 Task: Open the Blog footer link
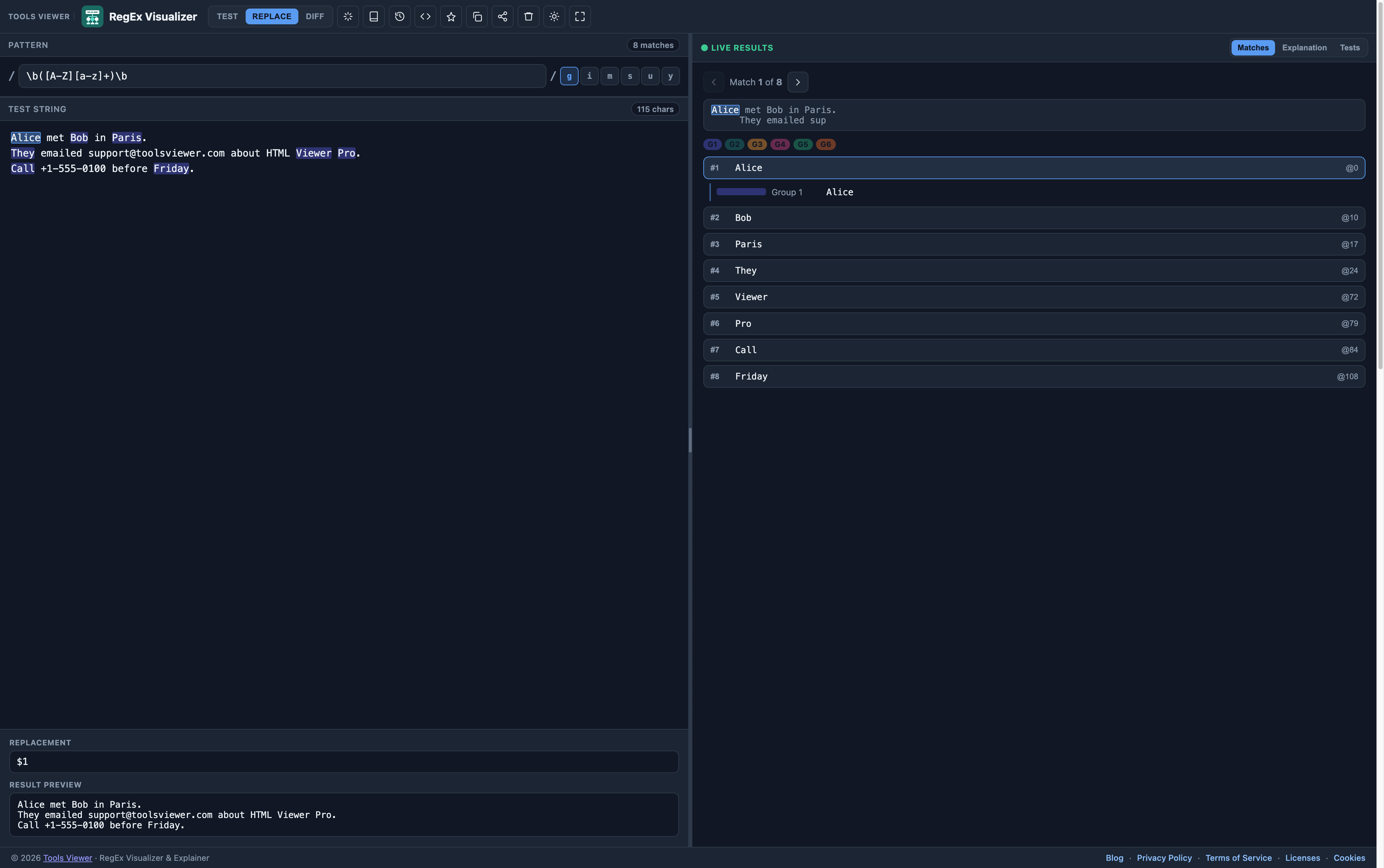(x=1114, y=858)
